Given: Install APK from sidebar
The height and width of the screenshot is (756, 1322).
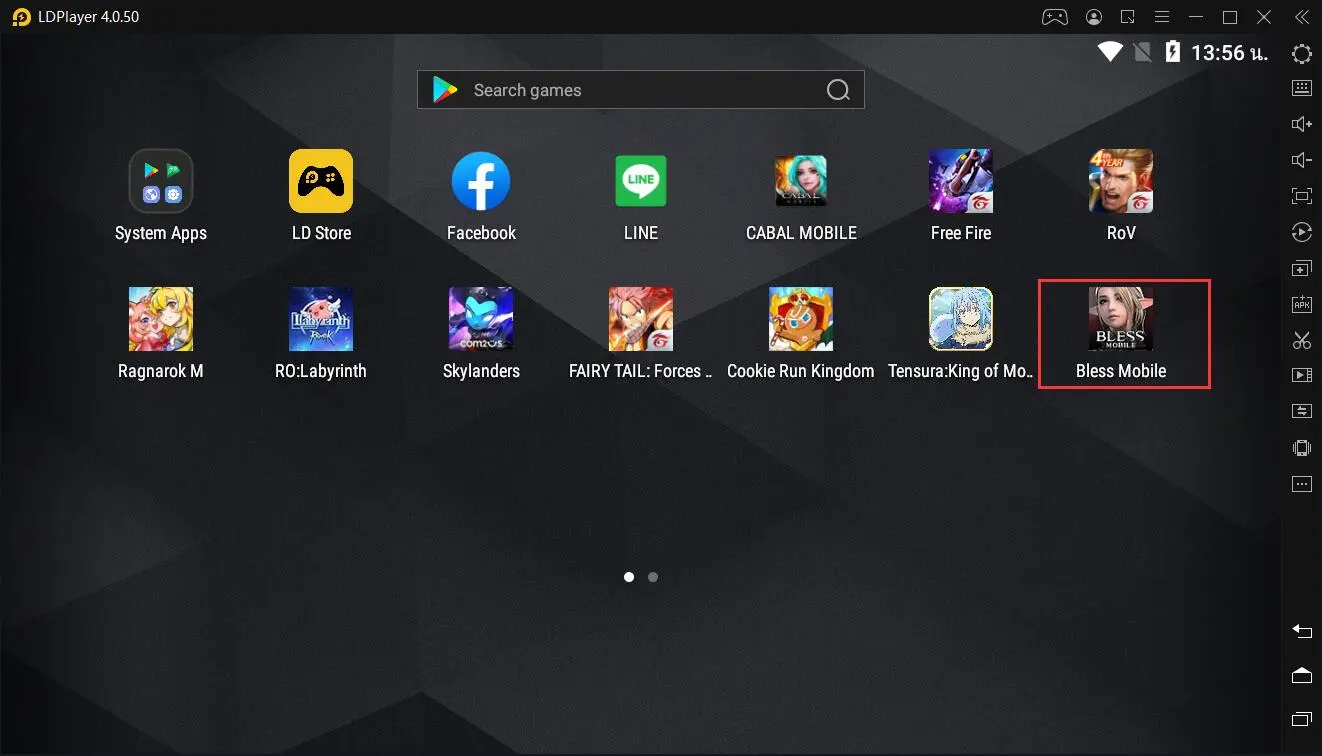Looking at the screenshot, I should click(x=1302, y=305).
